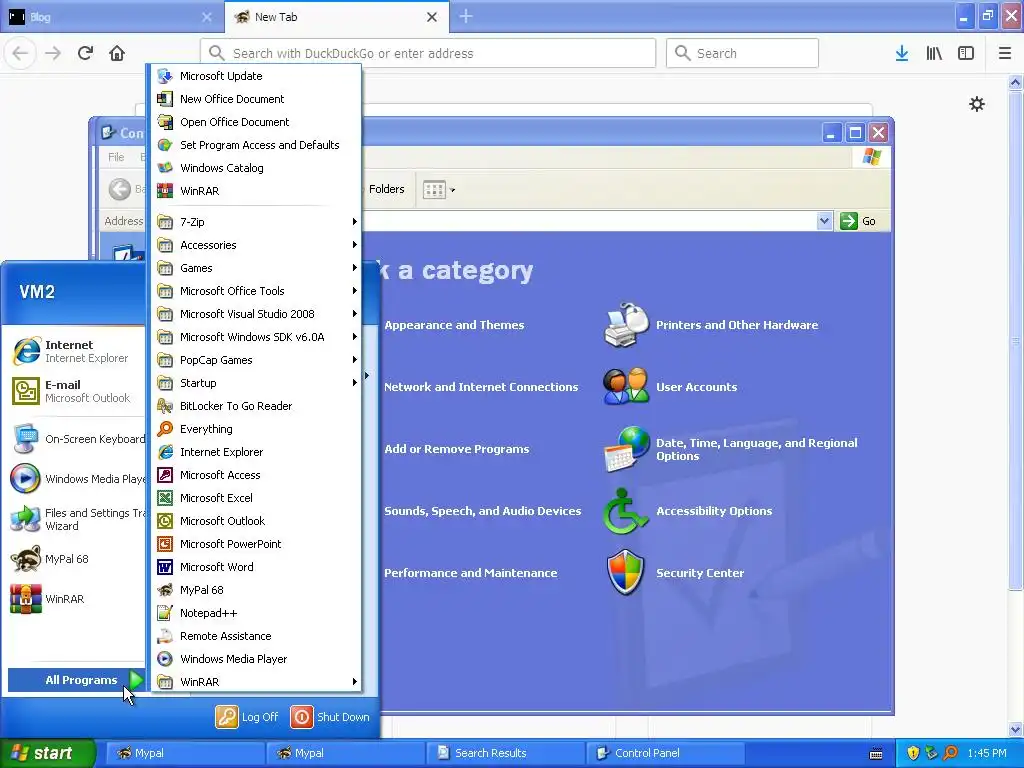Click the DuckDuckGo address bar
This screenshot has height=768, width=1024.
[428, 53]
